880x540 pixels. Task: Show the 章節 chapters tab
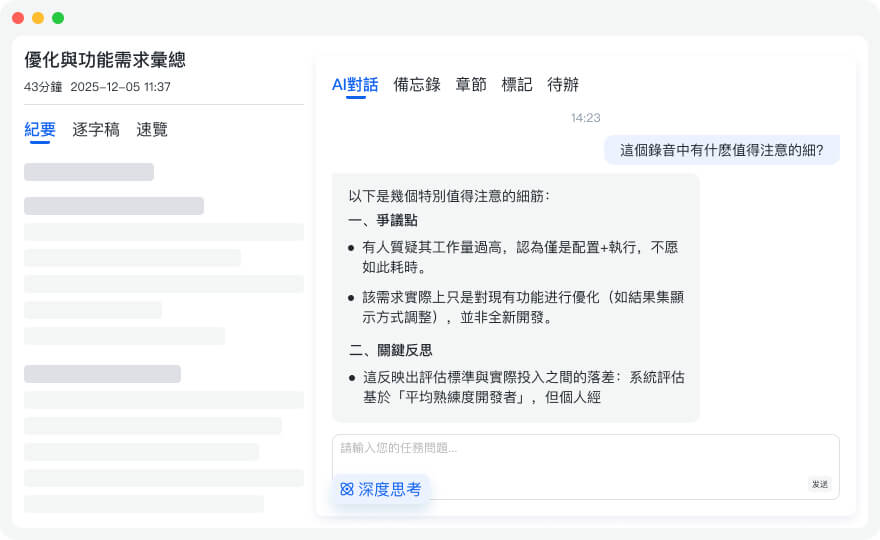click(x=471, y=85)
